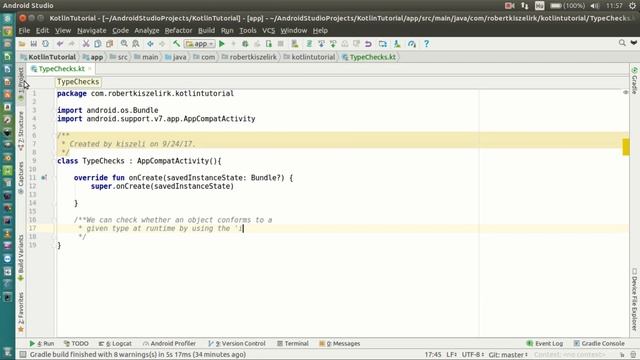The width and height of the screenshot is (640, 360).
Task: Click the Help question mark icon
Action: 426,44
